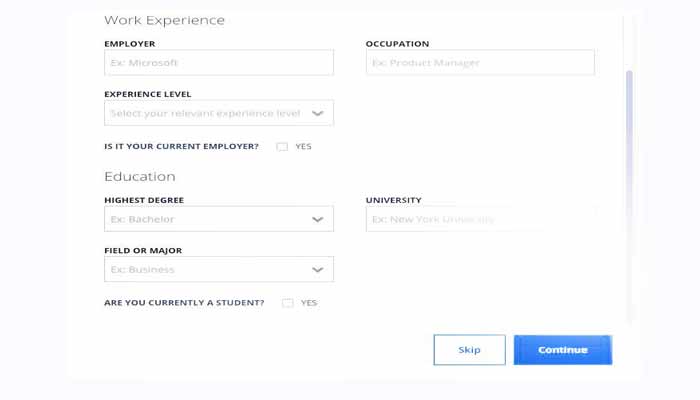Click the OCCUPATION field label
Viewport: 700px width, 400px height.
397,44
